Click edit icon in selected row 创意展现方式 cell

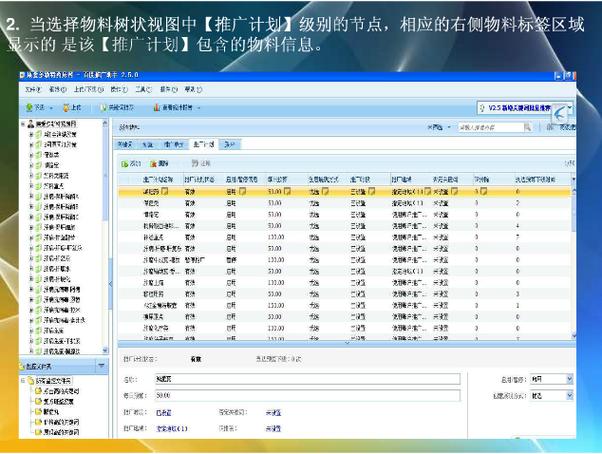pos(325,191)
